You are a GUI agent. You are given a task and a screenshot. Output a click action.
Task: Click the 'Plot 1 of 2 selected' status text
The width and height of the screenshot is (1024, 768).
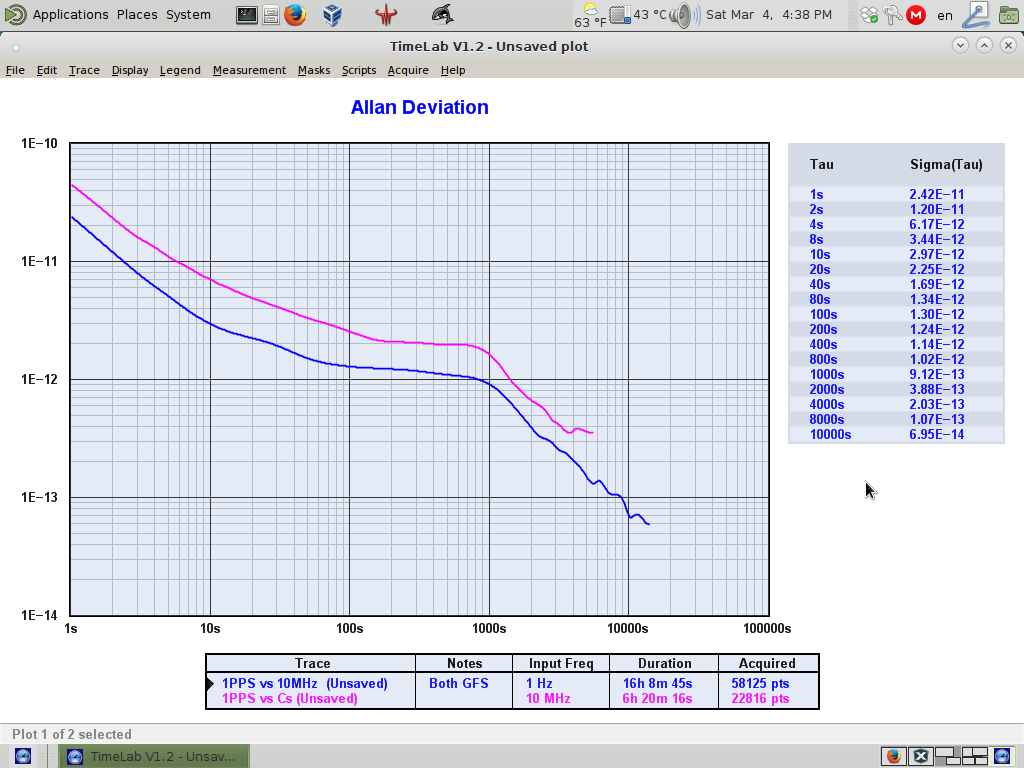click(x=72, y=734)
